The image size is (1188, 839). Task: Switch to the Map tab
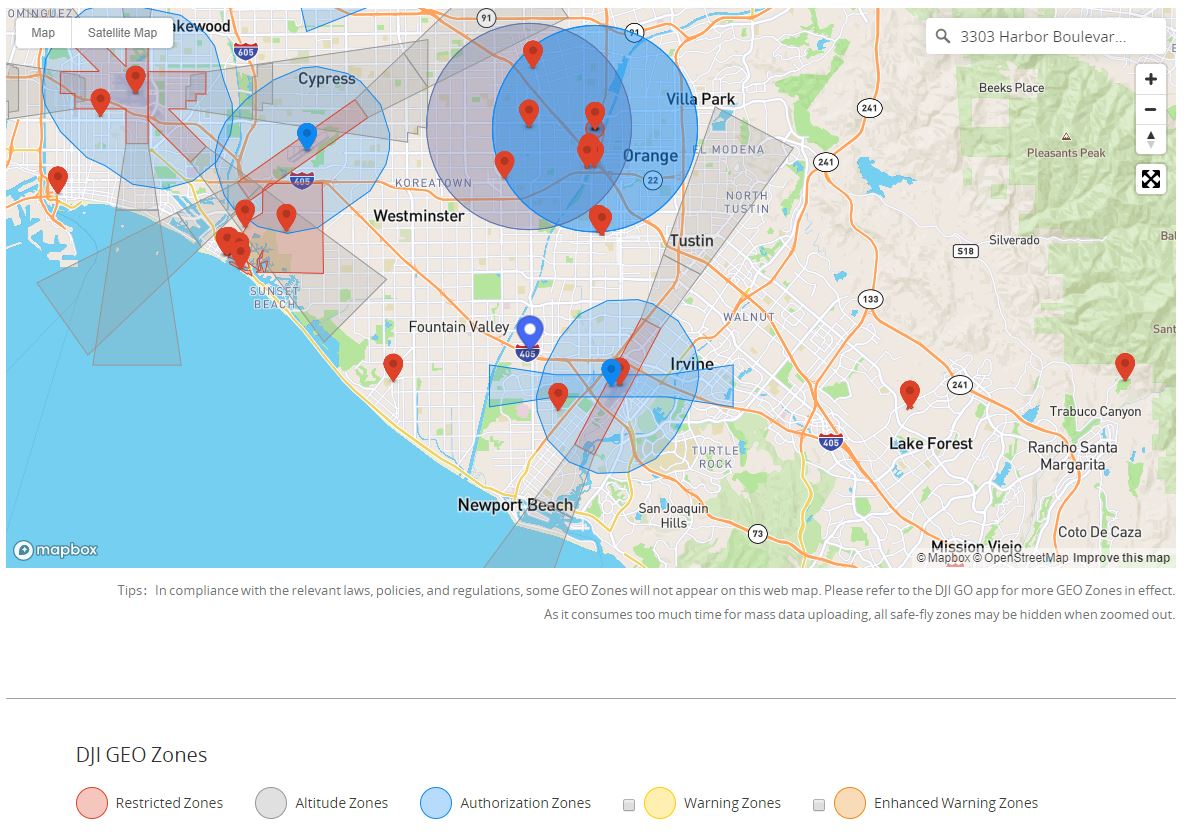(43, 32)
